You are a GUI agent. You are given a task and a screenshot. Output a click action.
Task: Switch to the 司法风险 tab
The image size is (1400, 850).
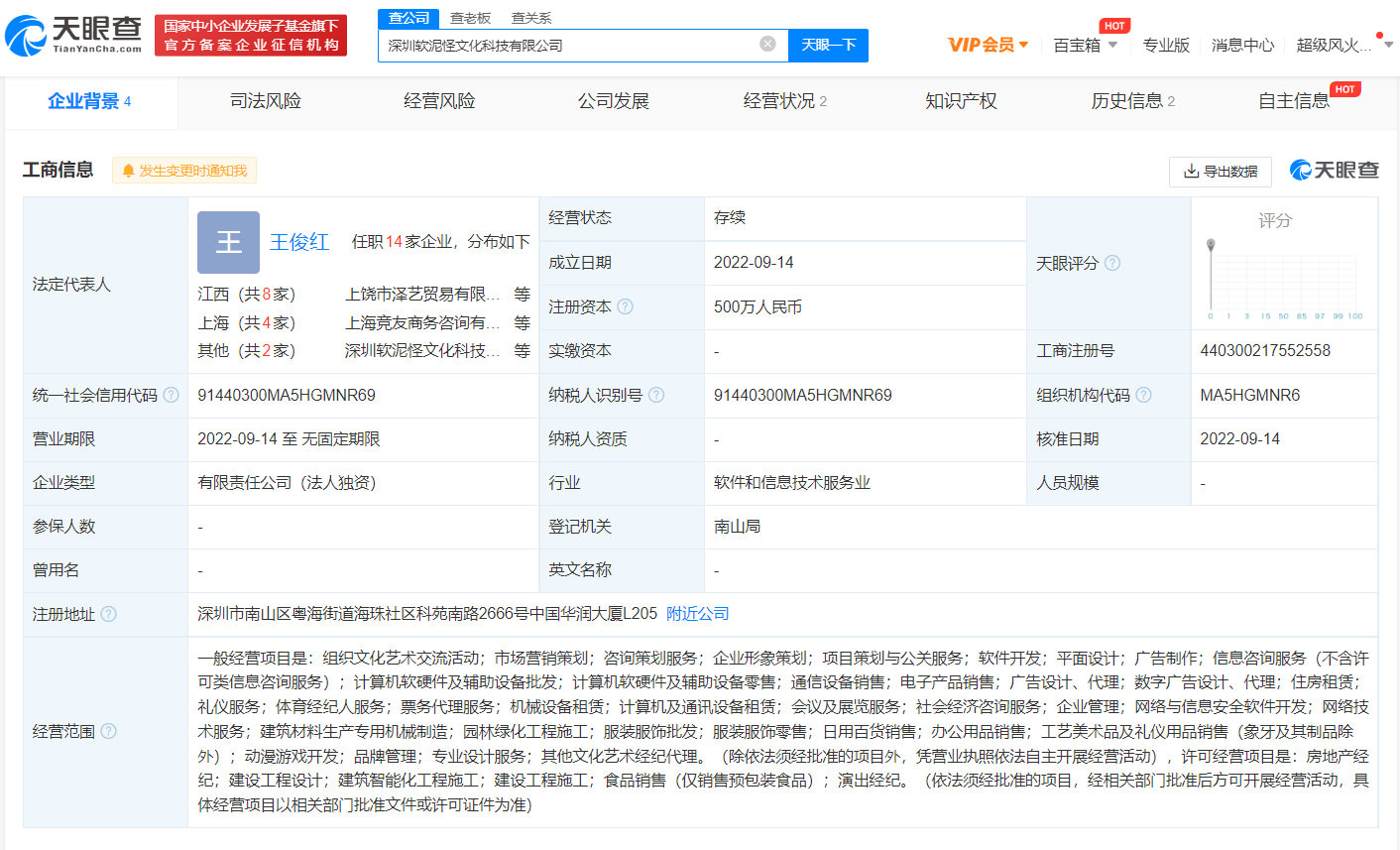point(264,99)
